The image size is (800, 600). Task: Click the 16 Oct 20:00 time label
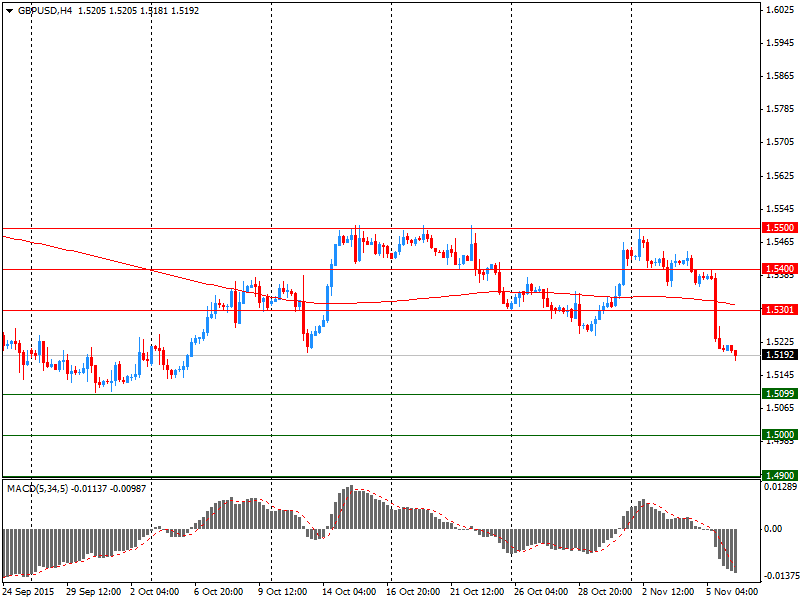(x=413, y=592)
